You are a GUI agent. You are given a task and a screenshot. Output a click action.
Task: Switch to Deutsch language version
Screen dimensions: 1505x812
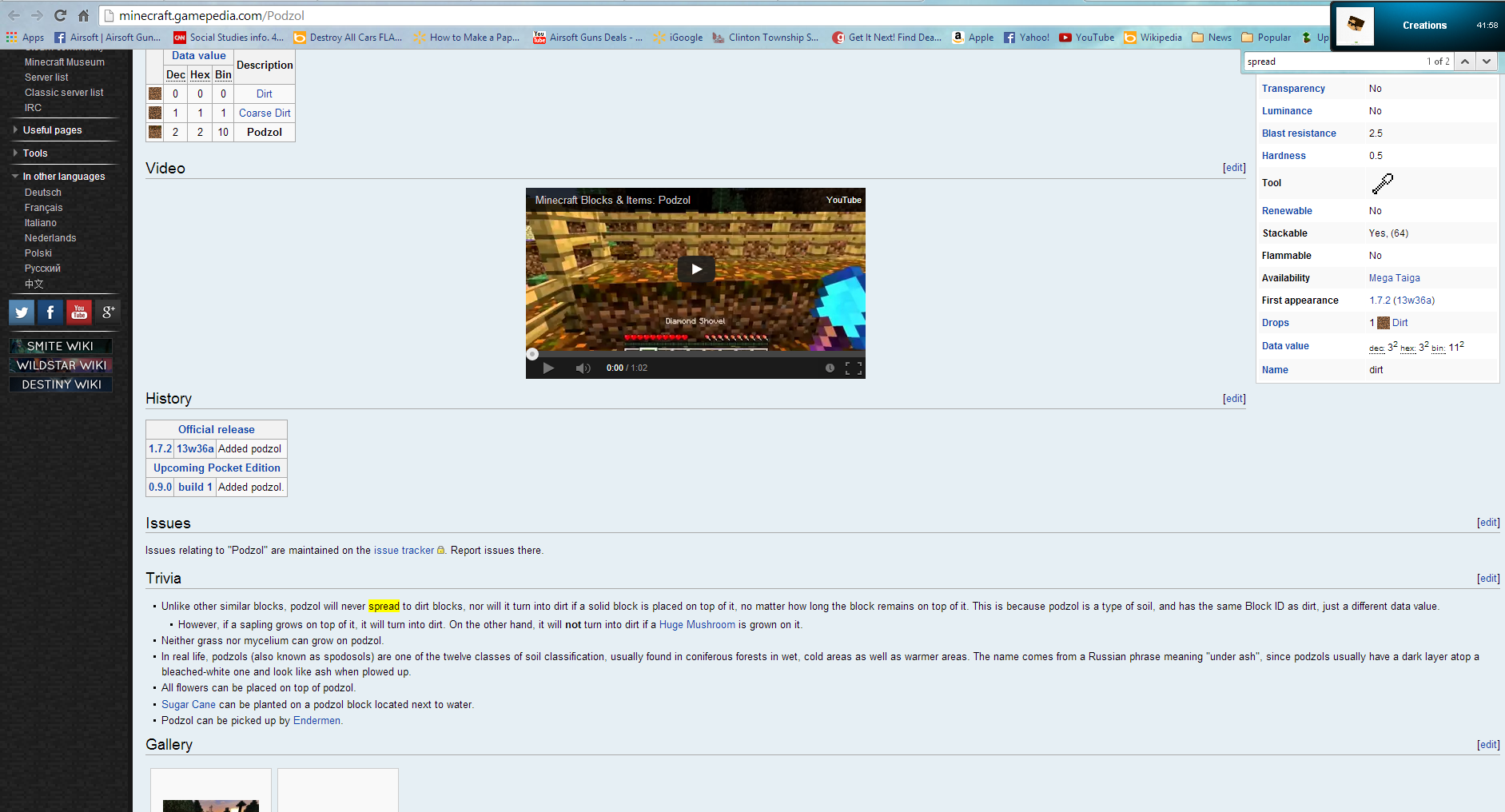[43, 193]
